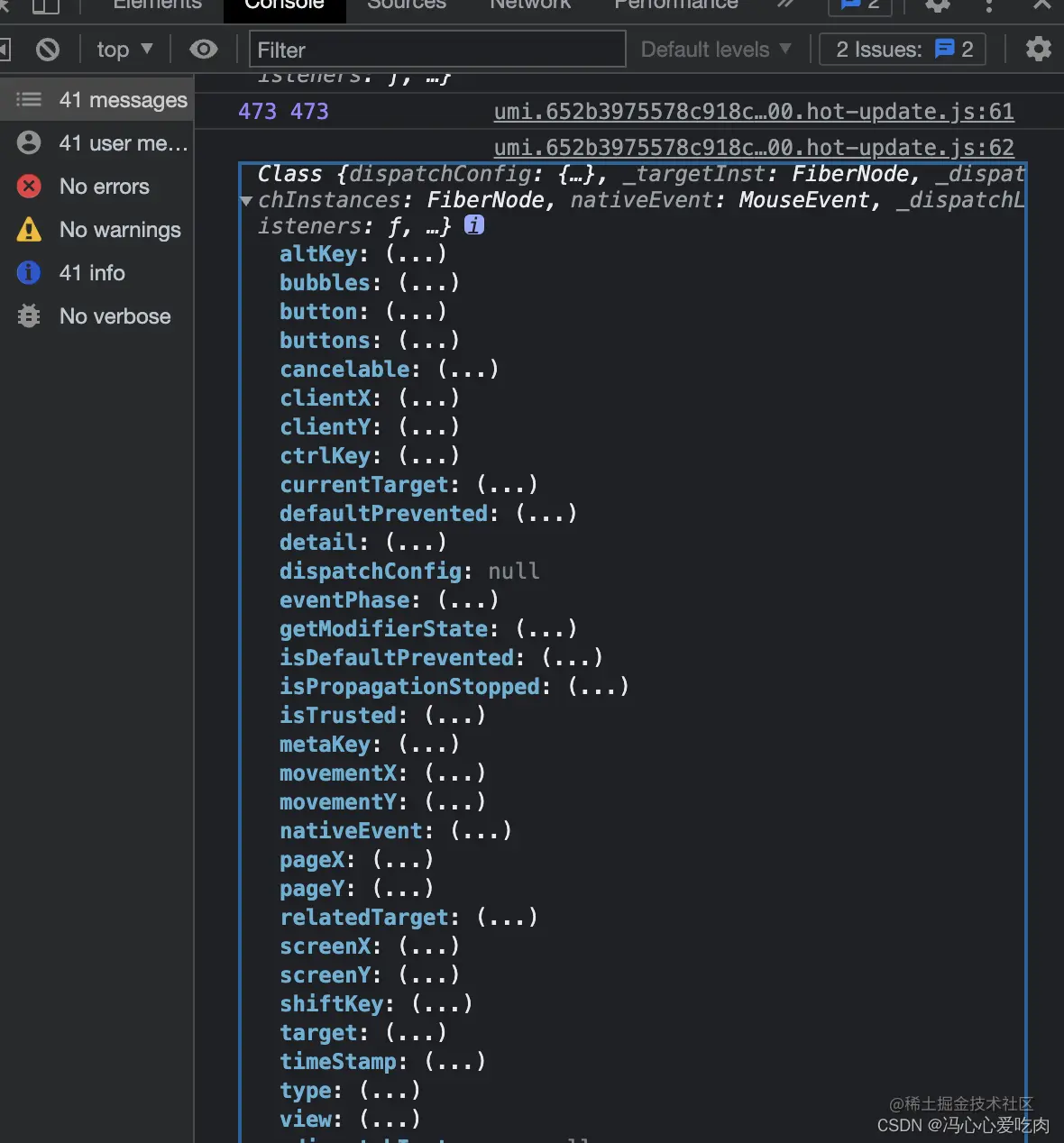Screen dimensions: 1064x1143
Task: Collapse the Class object disclosure triangle
Action: [246, 200]
